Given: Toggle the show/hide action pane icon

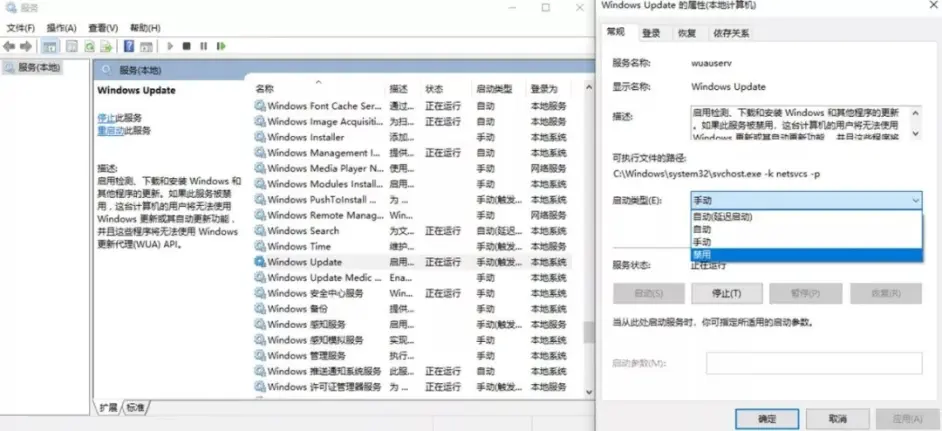Looking at the screenshot, I should [x=146, y=46].
